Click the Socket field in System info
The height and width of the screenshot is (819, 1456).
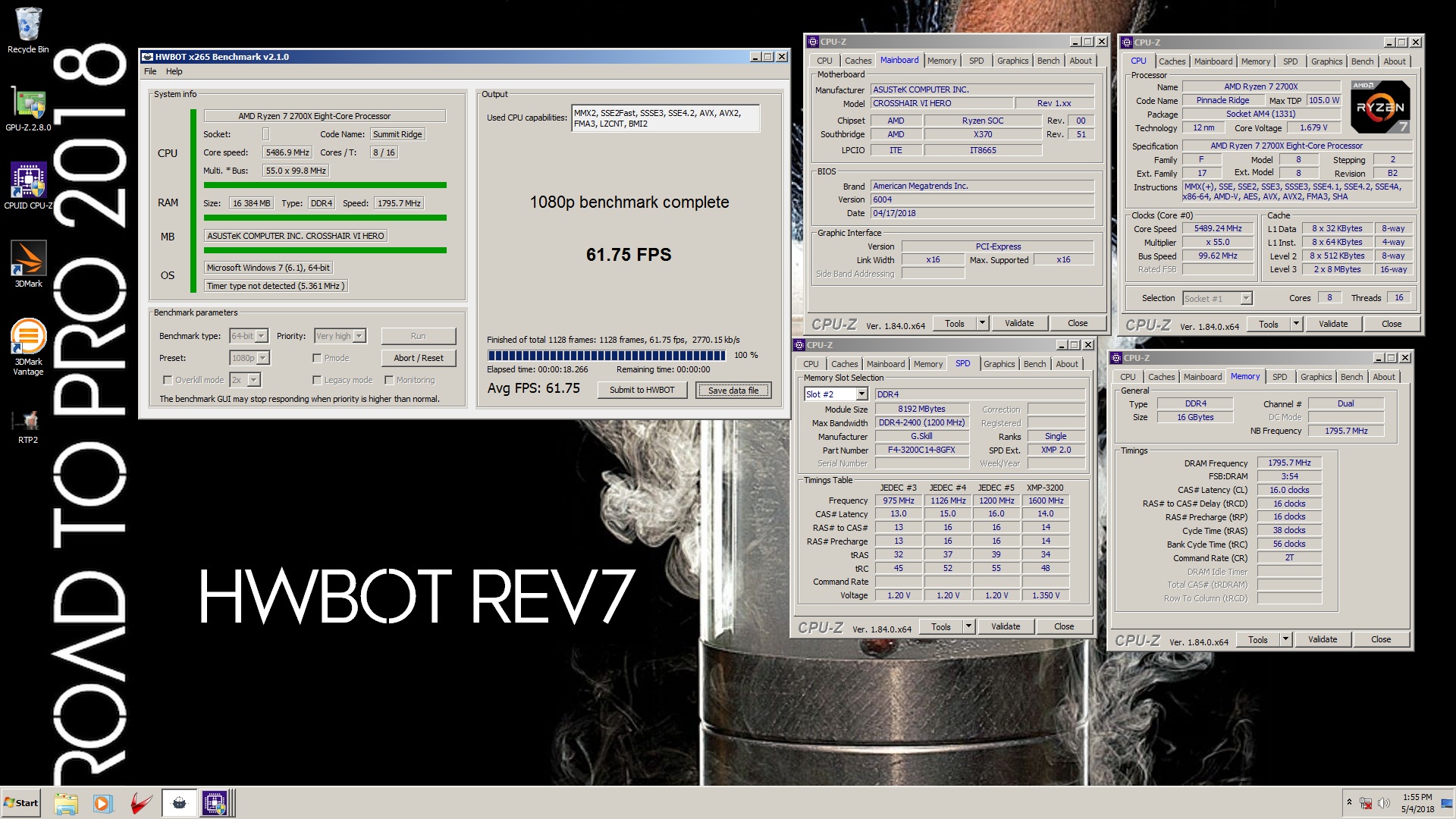(x=265, y=134)
